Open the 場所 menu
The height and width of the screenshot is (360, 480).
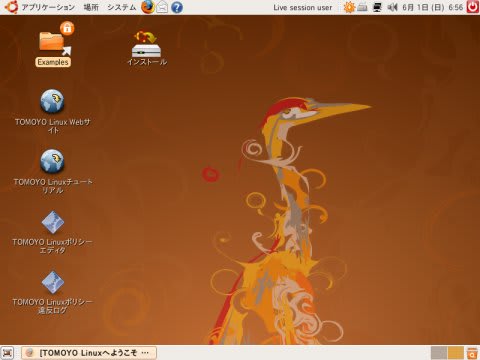tap(91, 7)
